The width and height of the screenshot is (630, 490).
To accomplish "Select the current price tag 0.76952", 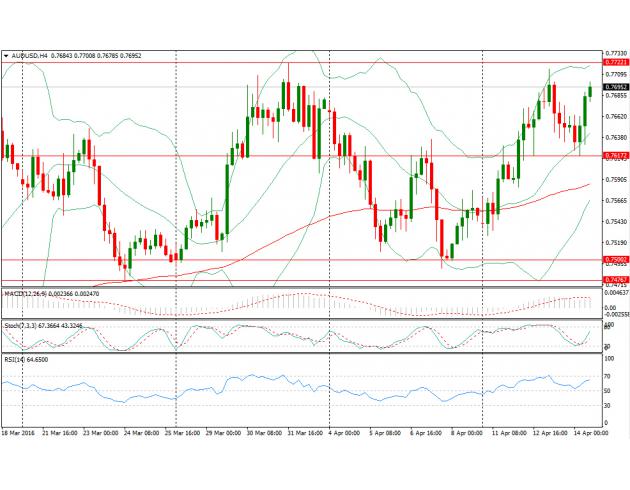I will pyautogui.click(x=616, y=87).
